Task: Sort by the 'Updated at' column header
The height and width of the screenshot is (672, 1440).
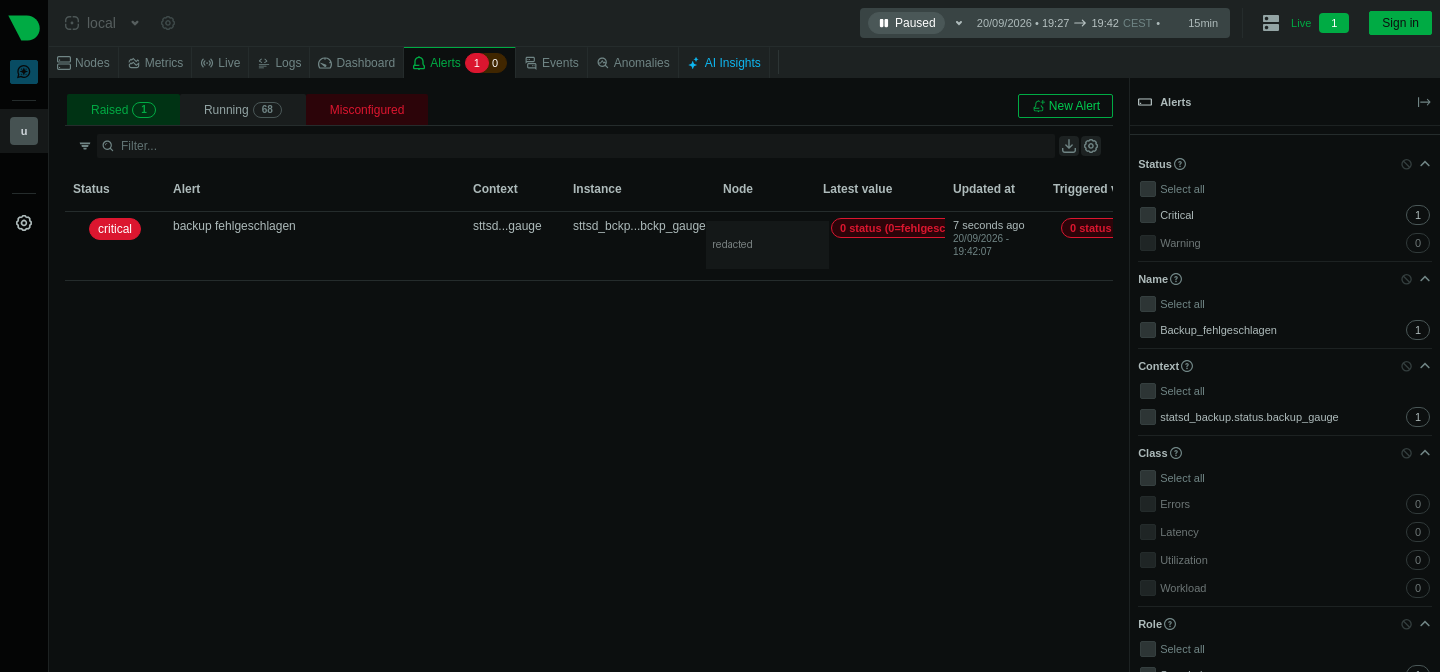Action: coord(984,189)
